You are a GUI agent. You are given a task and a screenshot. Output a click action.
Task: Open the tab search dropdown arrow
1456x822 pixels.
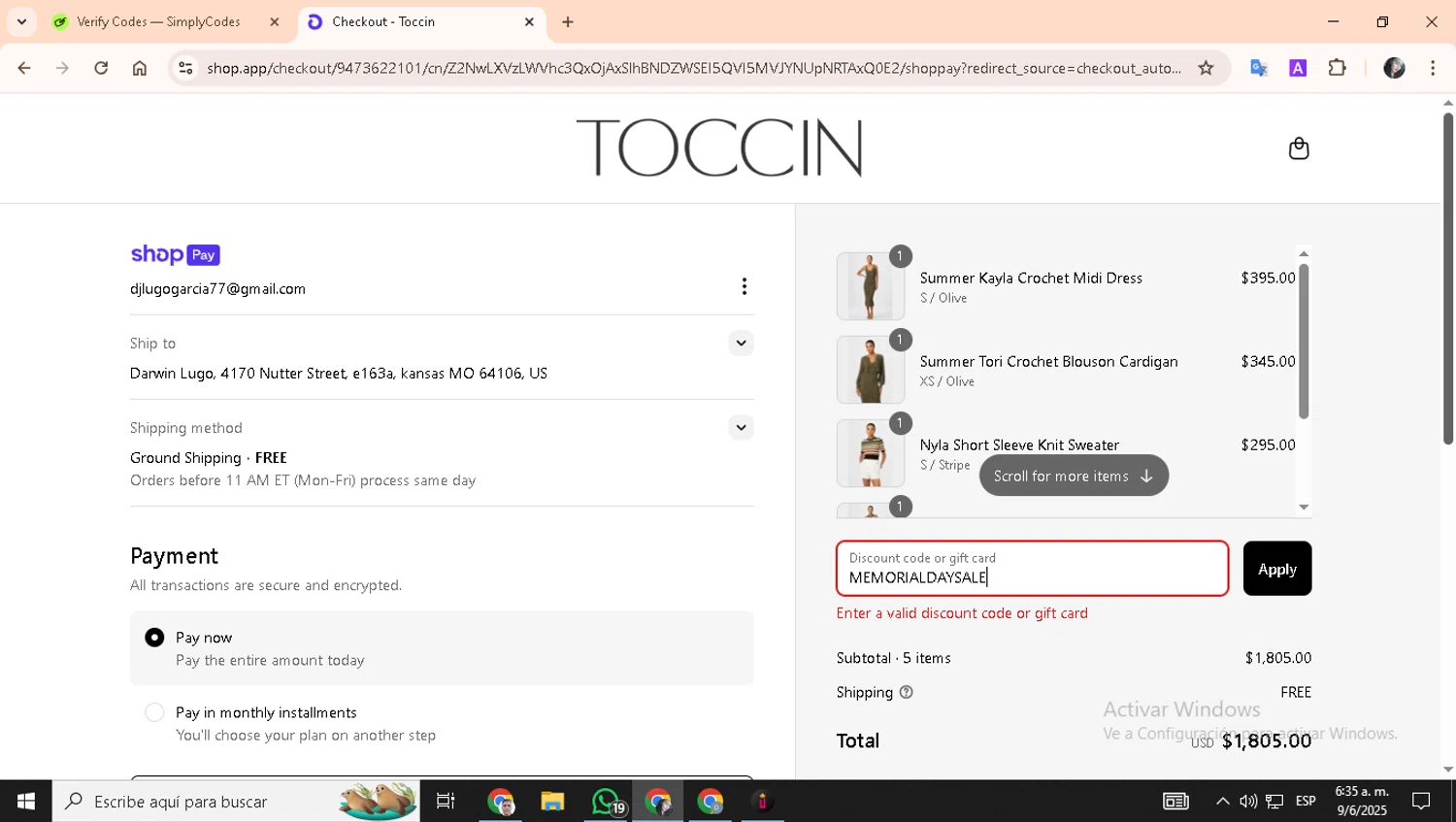[x=21, y=21]
